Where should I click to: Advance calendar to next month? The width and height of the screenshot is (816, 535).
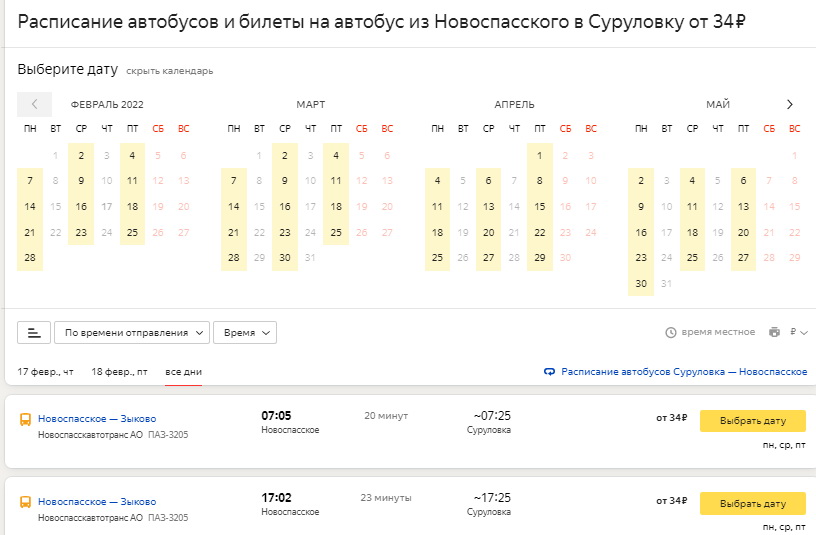coord(789,104)
